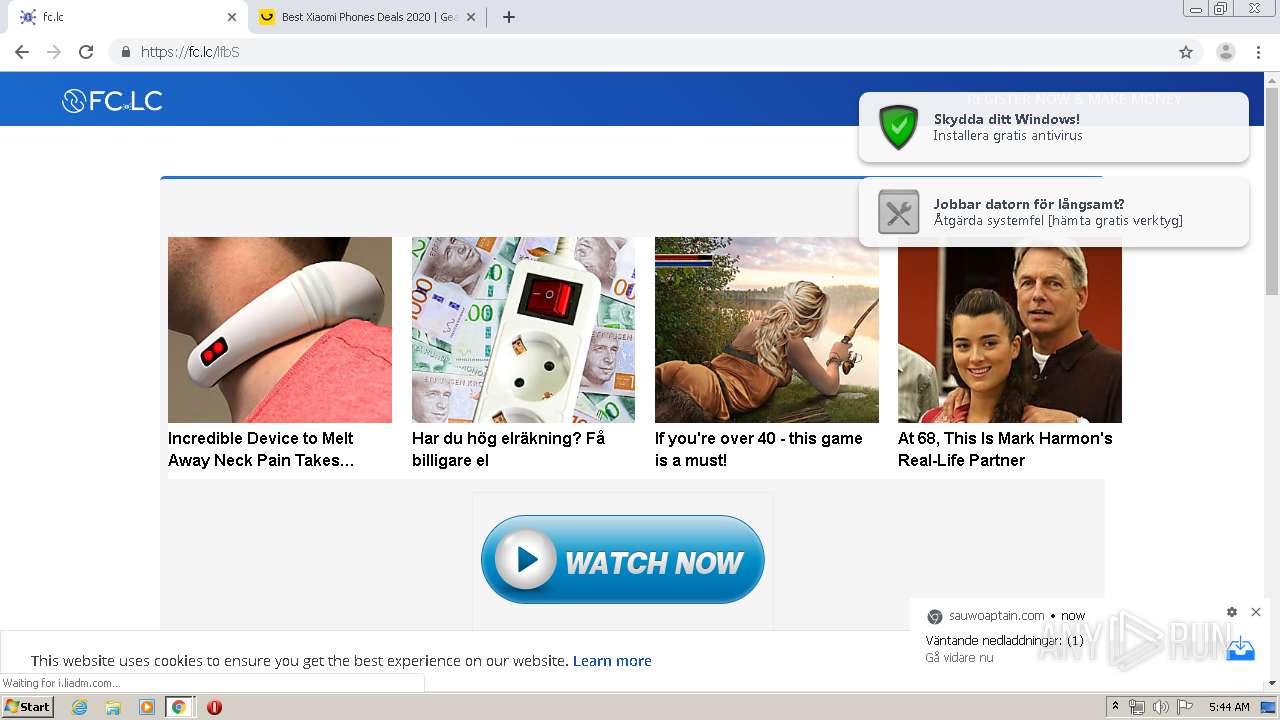Open Learn more cookie link
Screen dimensions: 1280x720
612,661
